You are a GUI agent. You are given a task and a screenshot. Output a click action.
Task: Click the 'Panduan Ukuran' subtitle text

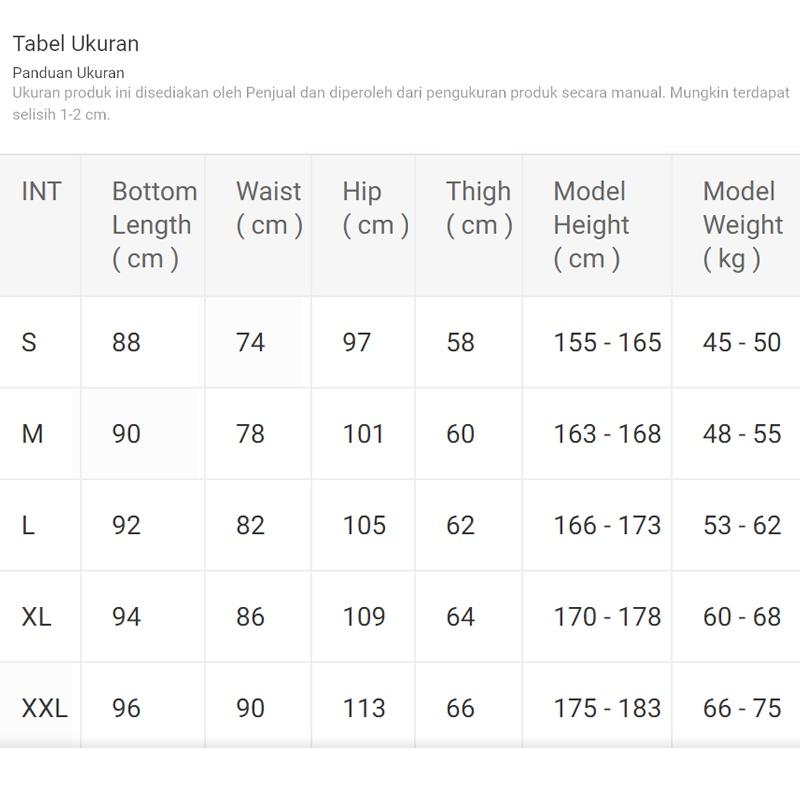click(69, 73)
